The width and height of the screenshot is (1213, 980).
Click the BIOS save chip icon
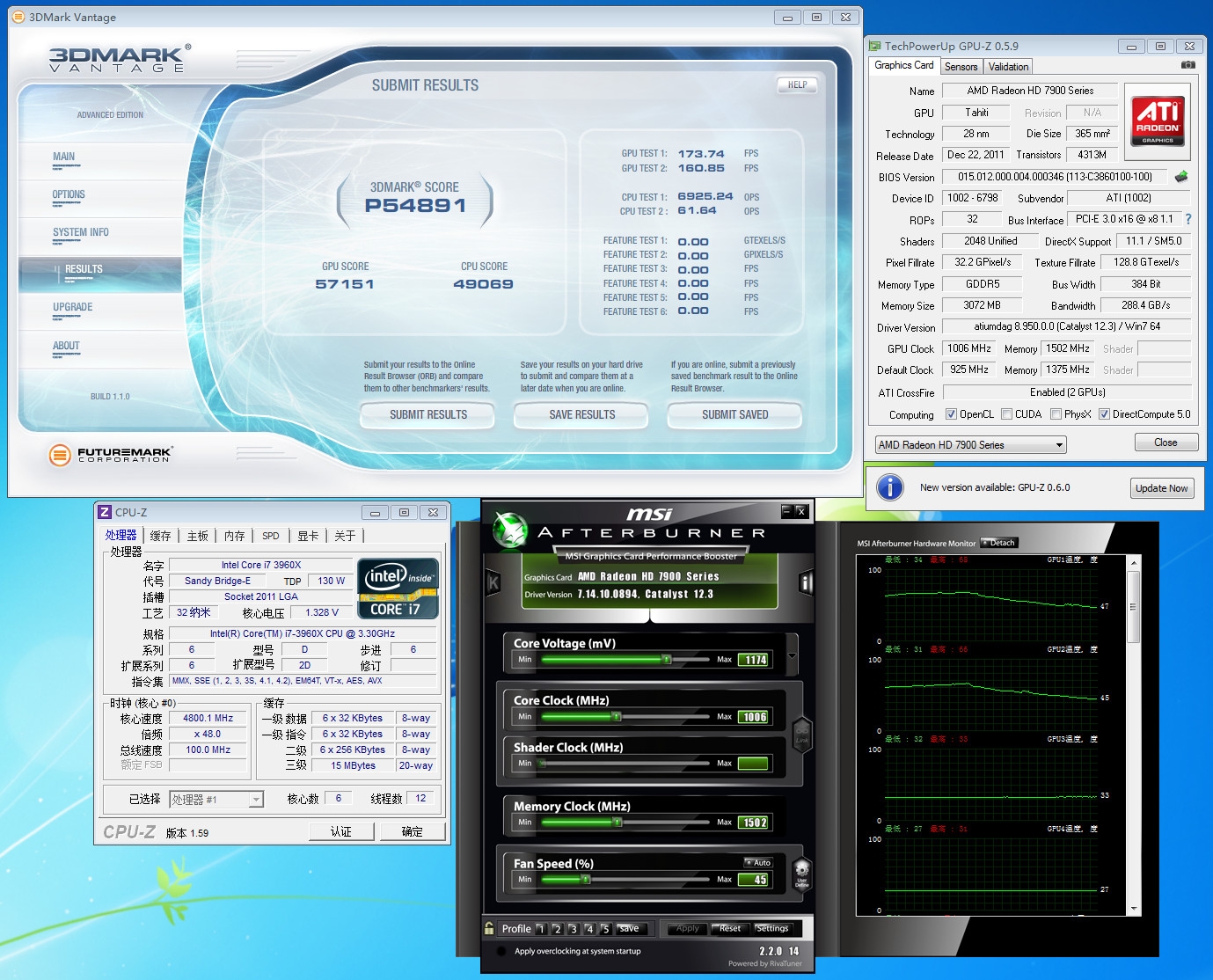point(1181,177)
